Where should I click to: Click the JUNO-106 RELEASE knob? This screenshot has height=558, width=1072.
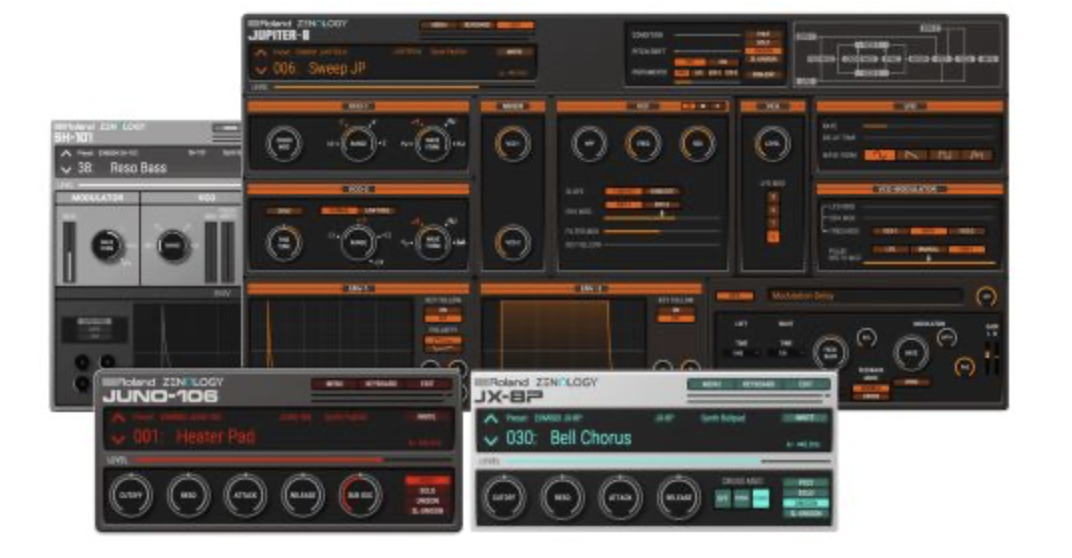(303, 495)
